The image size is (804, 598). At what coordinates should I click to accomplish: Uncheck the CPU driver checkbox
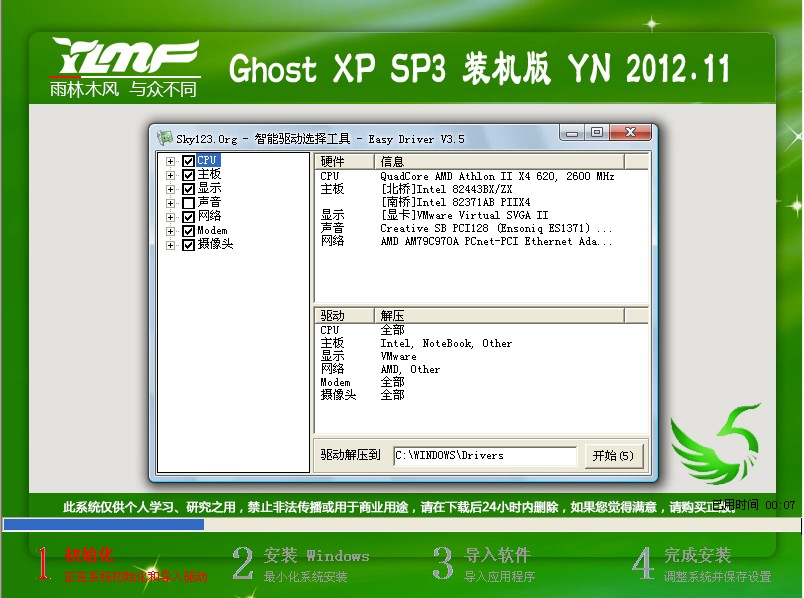pyautogui.click(x=188, y=161)
